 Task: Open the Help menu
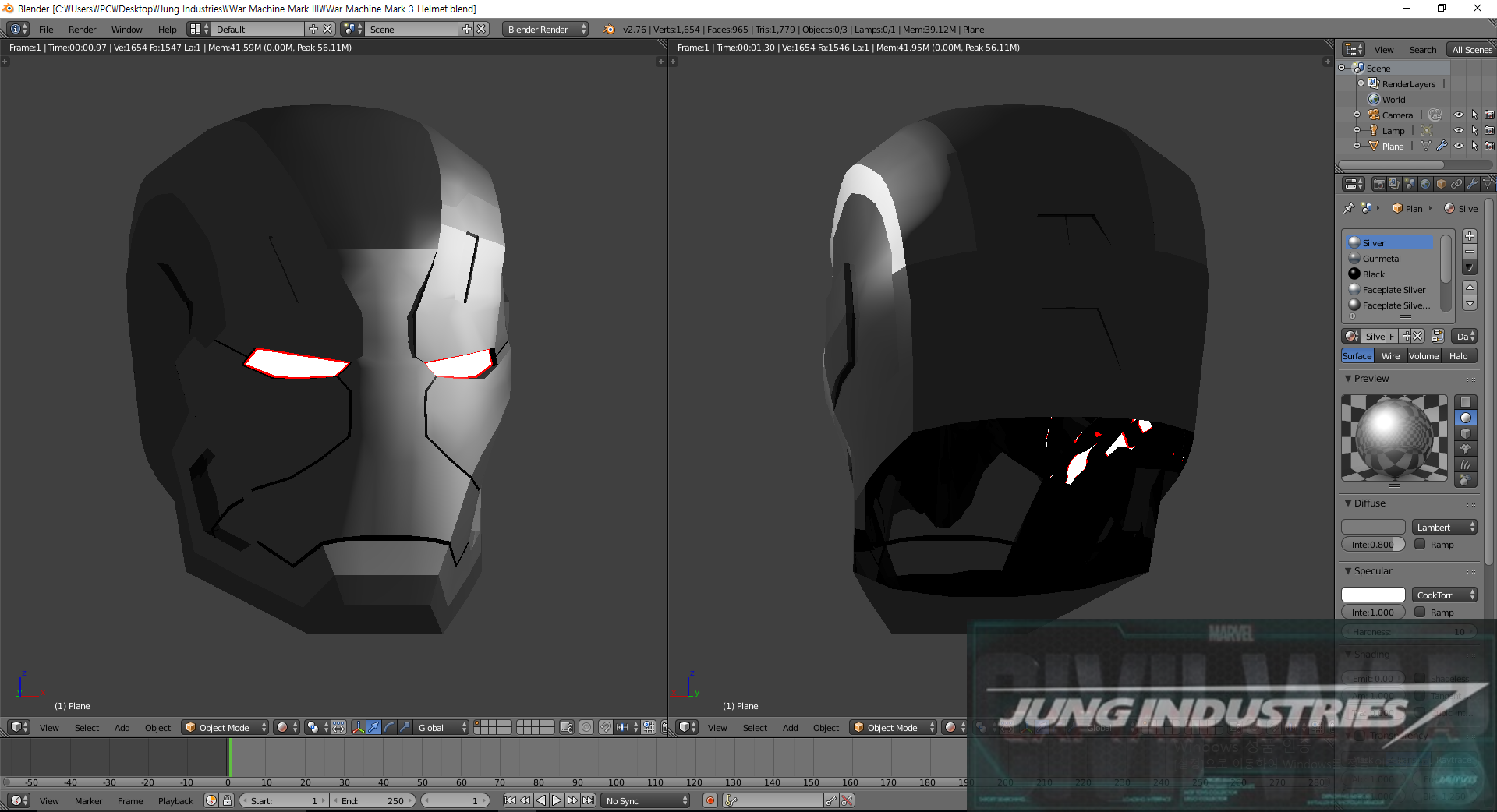[x=167, y=29]
